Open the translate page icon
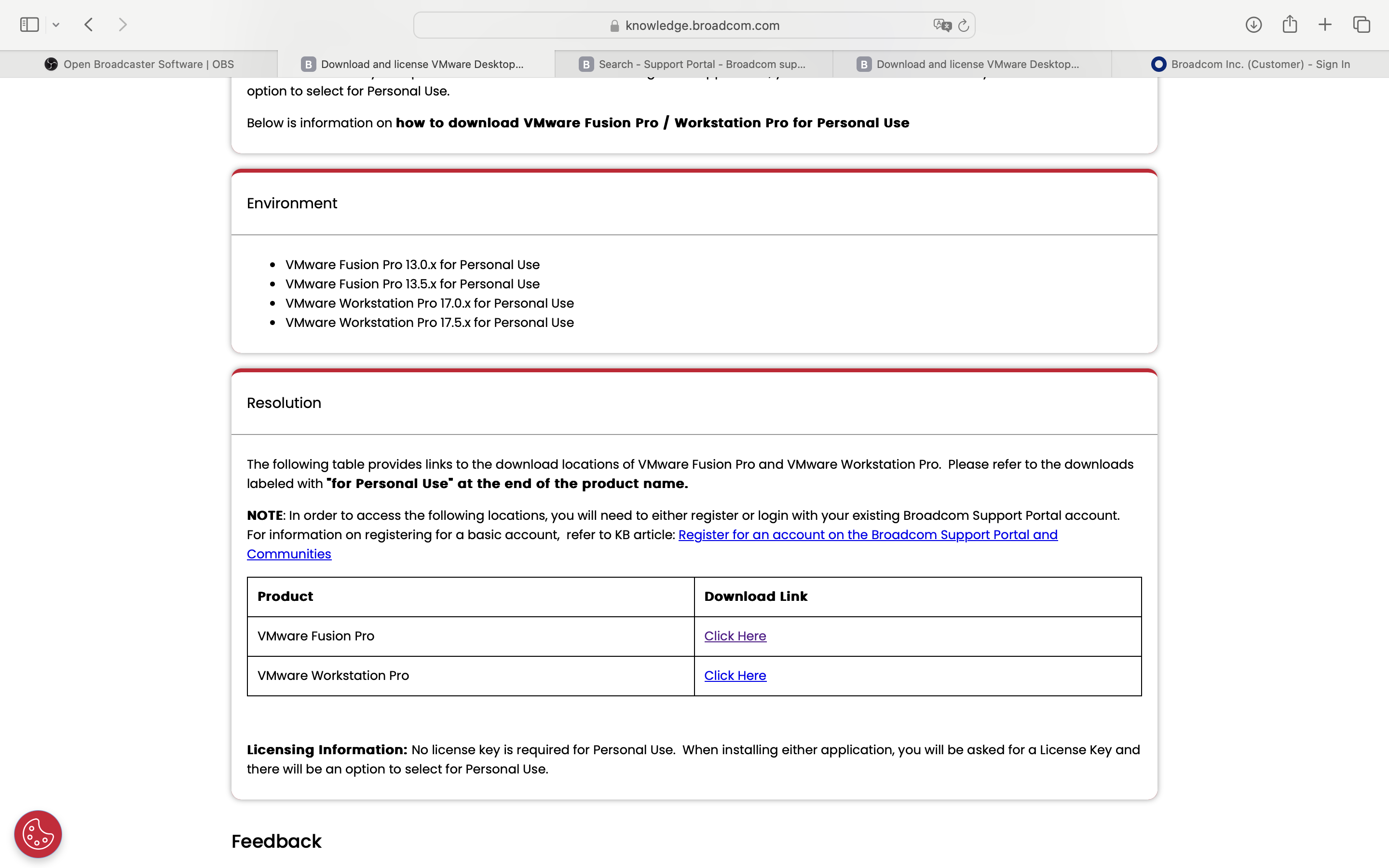This screenshot has width=1389, height=868. (x=942, y=25)
